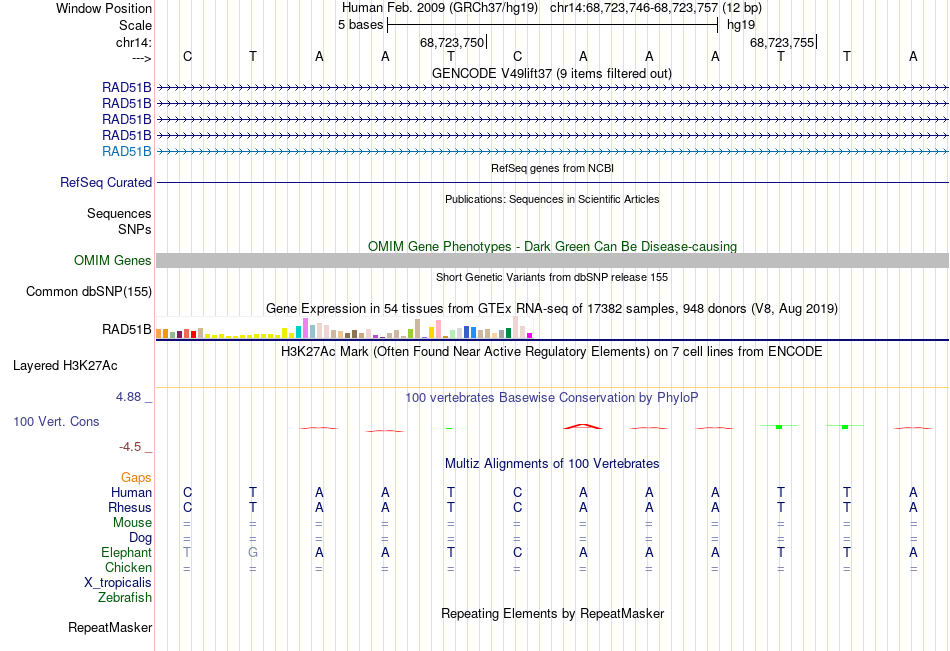
Task: Click the 4.88 PhyloP upper range value
Action: 128,397
